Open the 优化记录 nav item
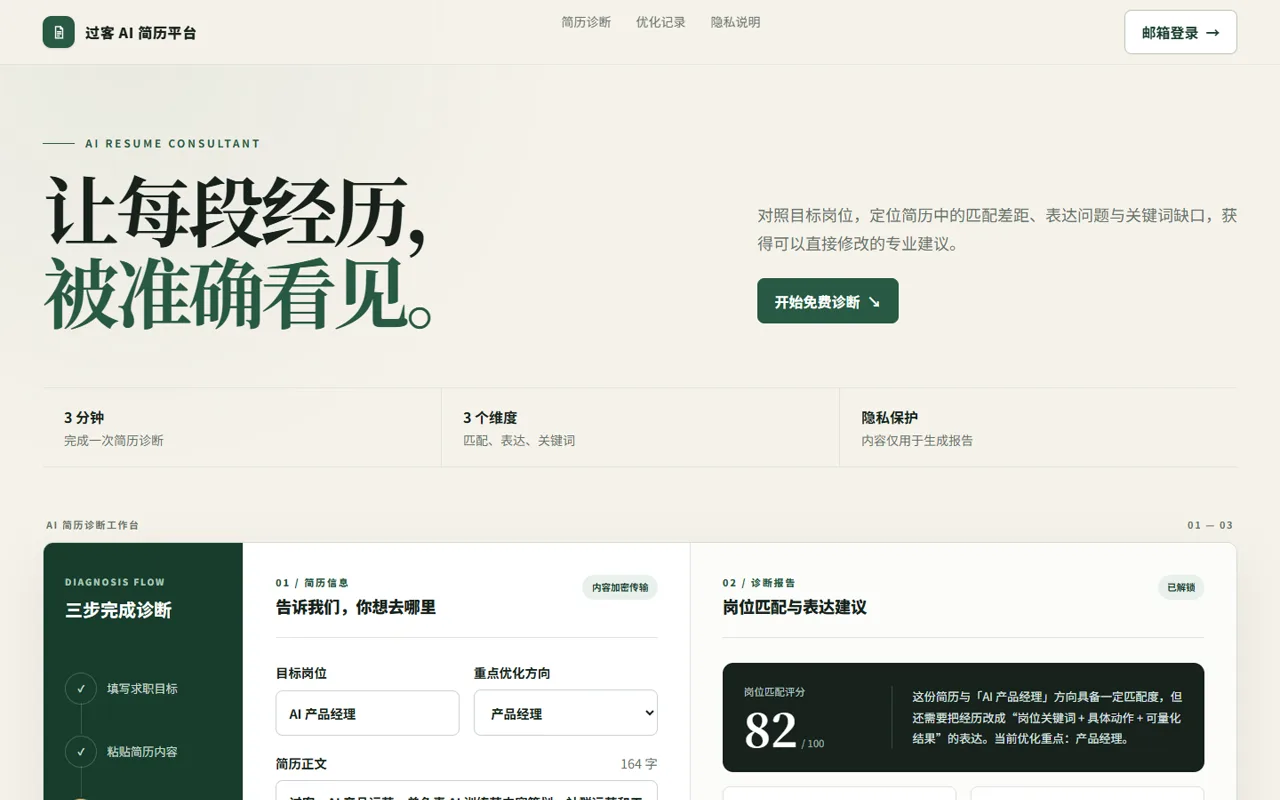 point(661,22)
